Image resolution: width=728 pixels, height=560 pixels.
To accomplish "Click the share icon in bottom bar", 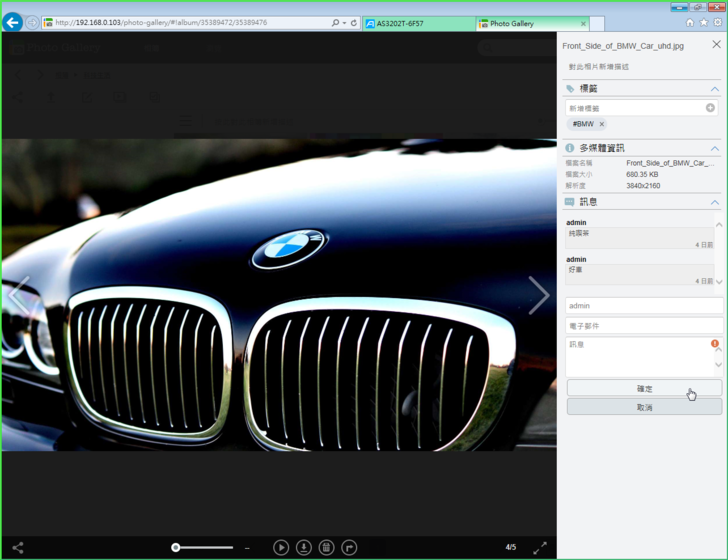I will click(17, 547).
